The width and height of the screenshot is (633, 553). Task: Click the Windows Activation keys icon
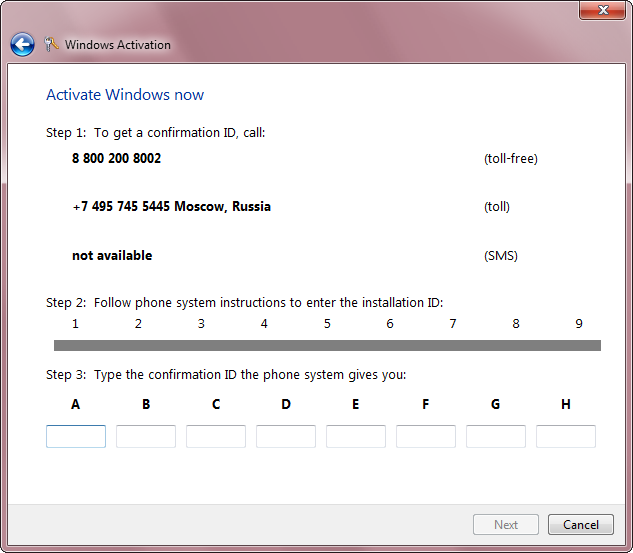pyautogui.click(x=51, y=44)
